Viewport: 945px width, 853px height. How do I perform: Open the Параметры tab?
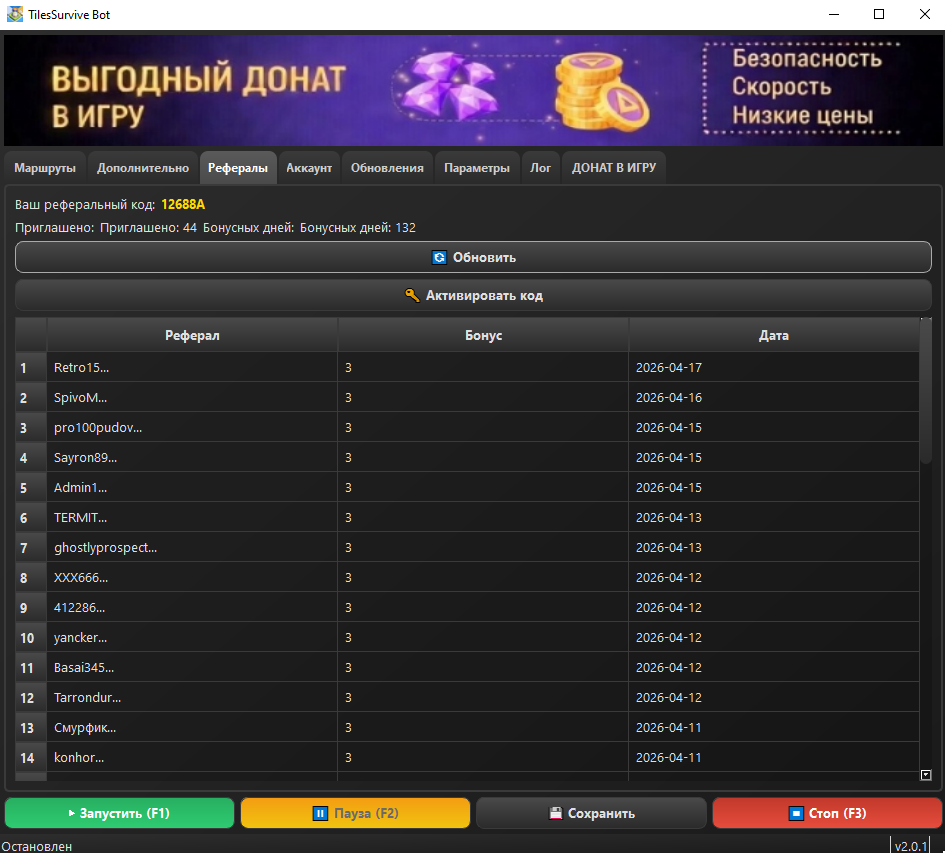[477, 168]
